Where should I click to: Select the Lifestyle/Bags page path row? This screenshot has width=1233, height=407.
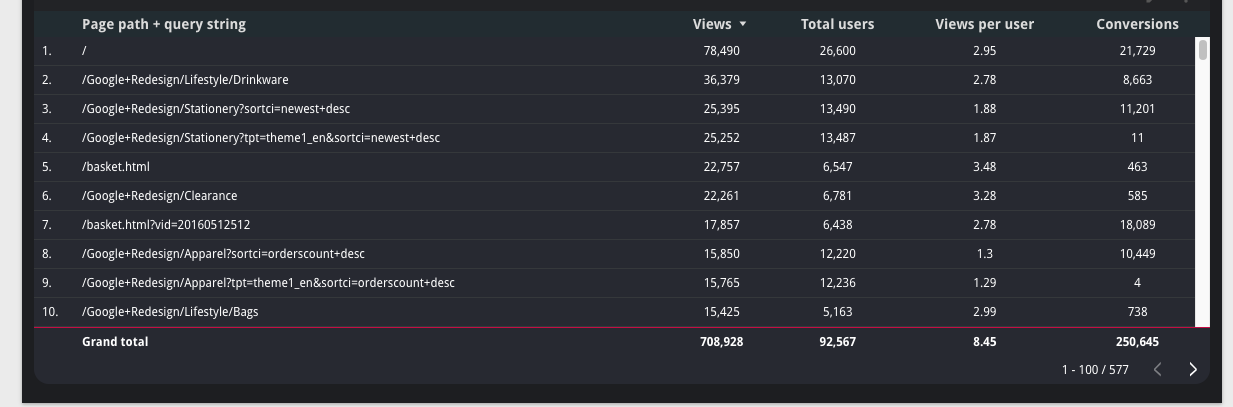pyautogui.click(x=615, y=312)
